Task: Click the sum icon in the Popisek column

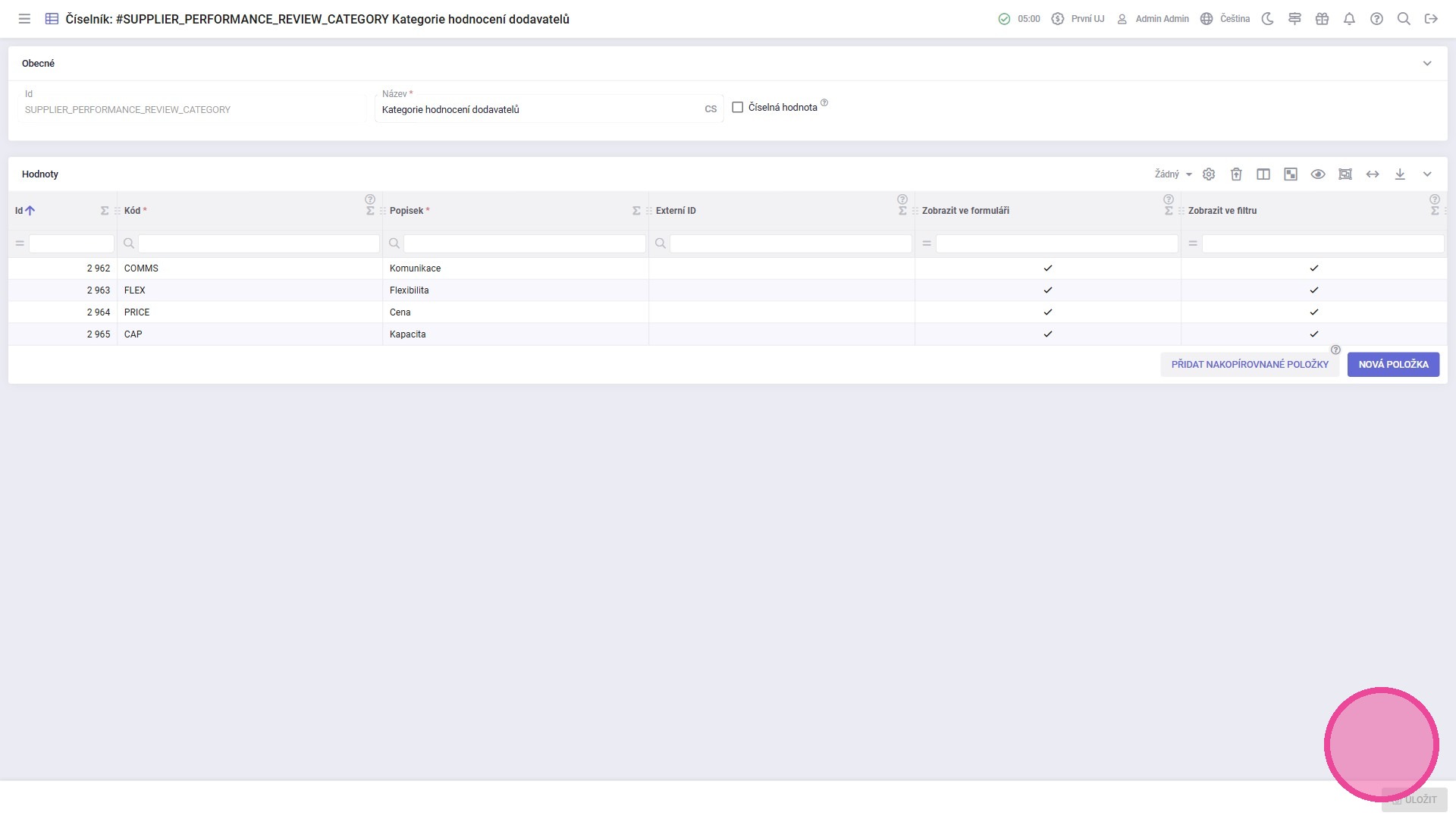Action: [x=636, y=211]
